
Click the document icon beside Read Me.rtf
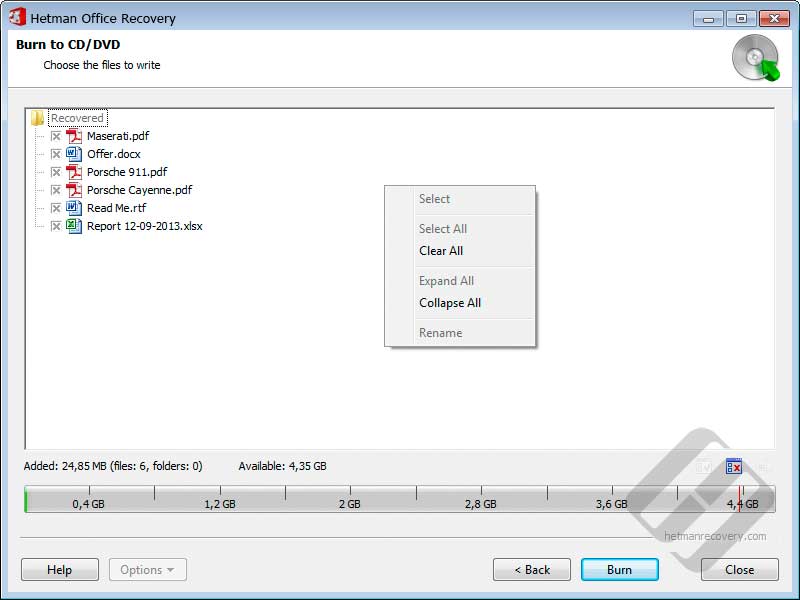(x=74, y=208)
